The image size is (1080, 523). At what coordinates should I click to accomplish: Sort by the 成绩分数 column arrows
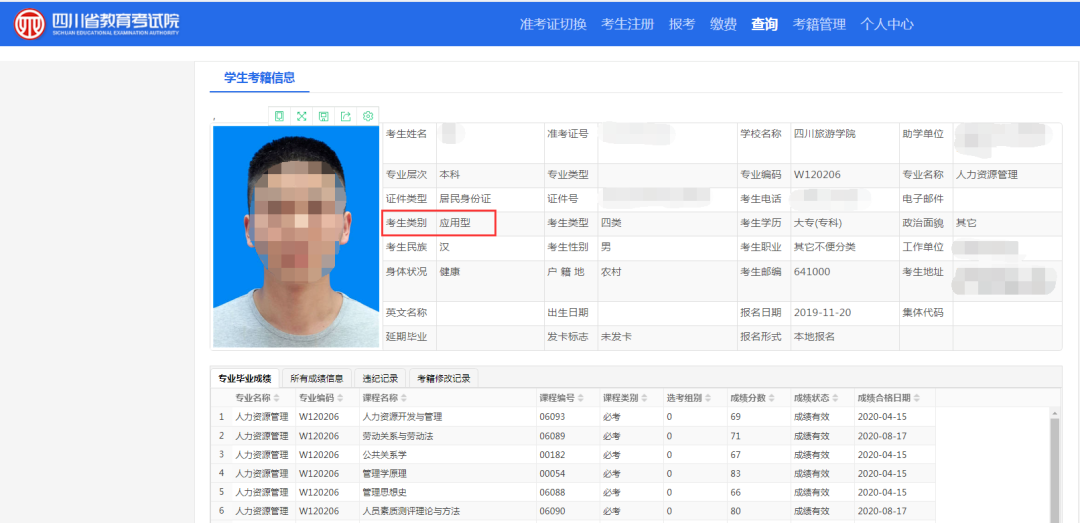click(x=770, y=398)
